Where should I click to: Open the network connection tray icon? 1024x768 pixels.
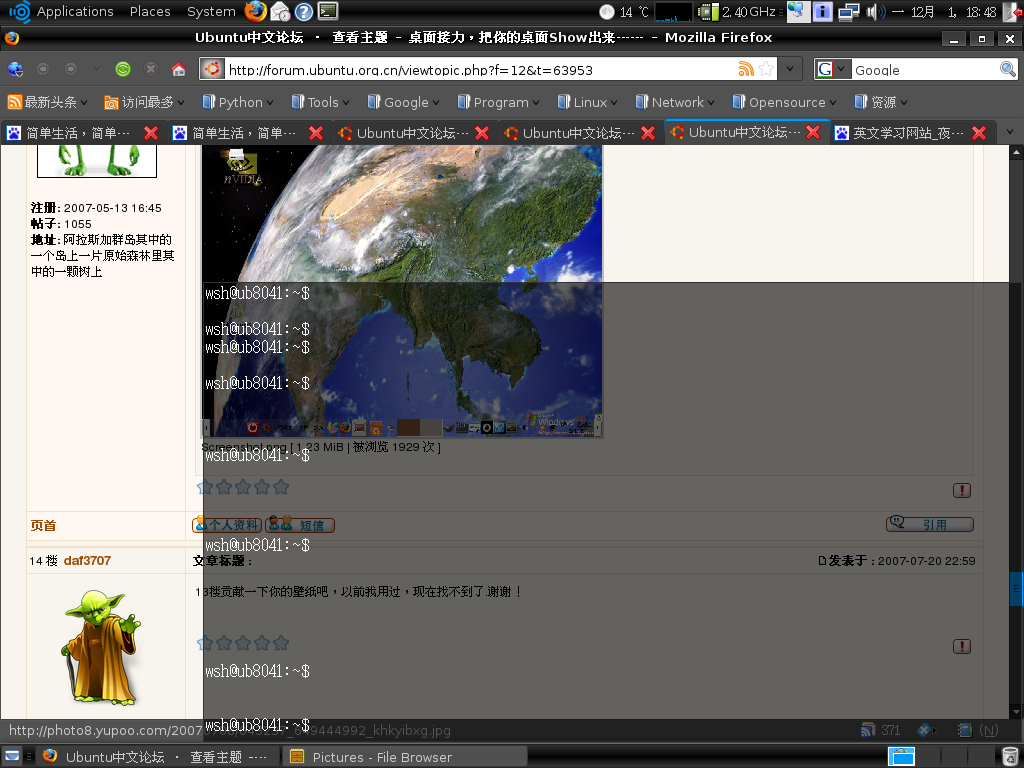[848, 12]
